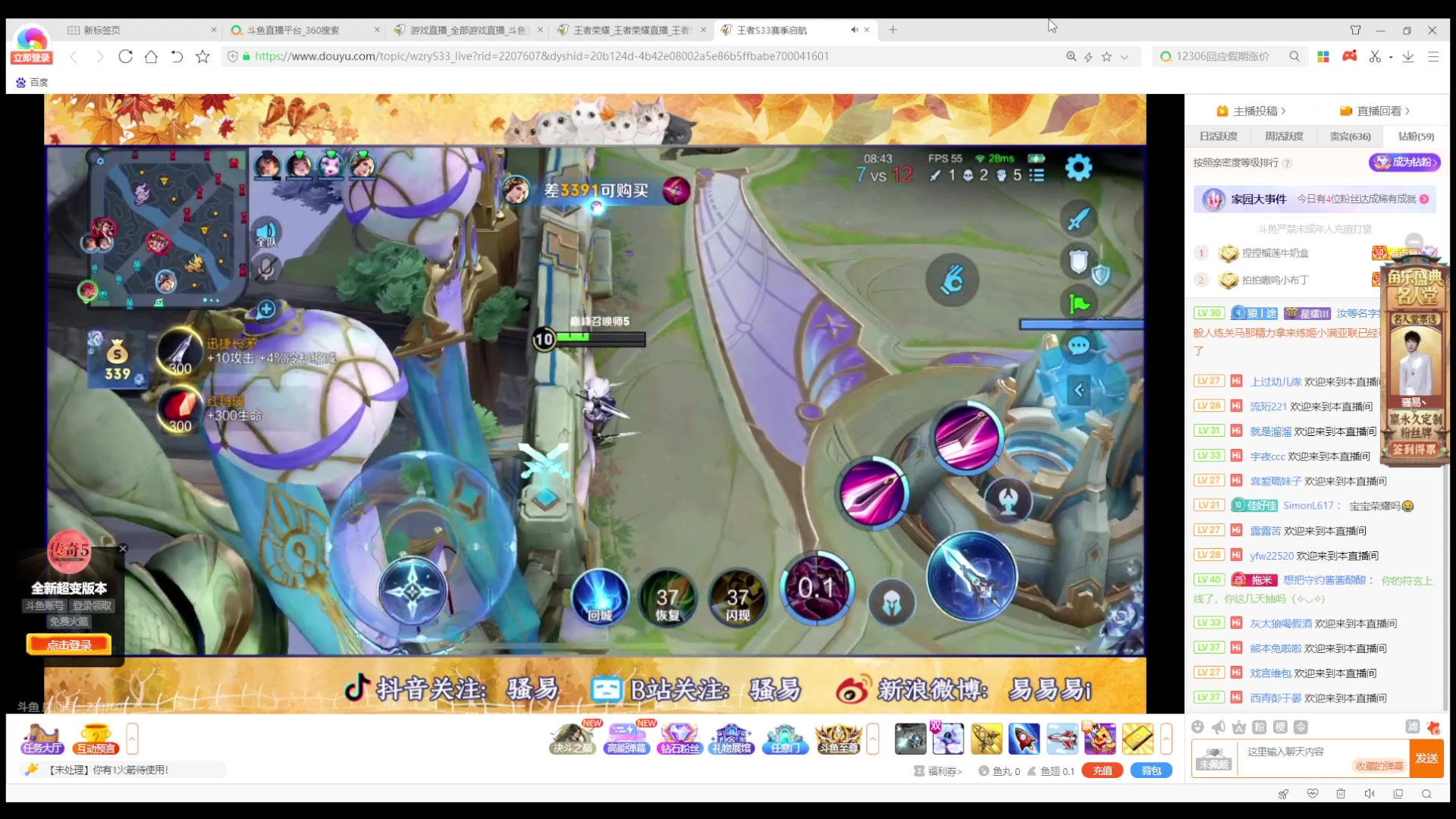Open the 礼物展馆 gift hall icon
Screen dimensions: 1456x819
click(x=732, y=739)
